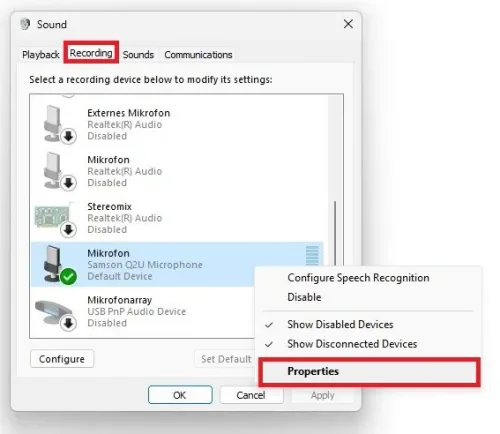This screenshot has height=434, width=500.
Task: Click the Sound speaker icon in title bar
Action: tap(25, 24)
